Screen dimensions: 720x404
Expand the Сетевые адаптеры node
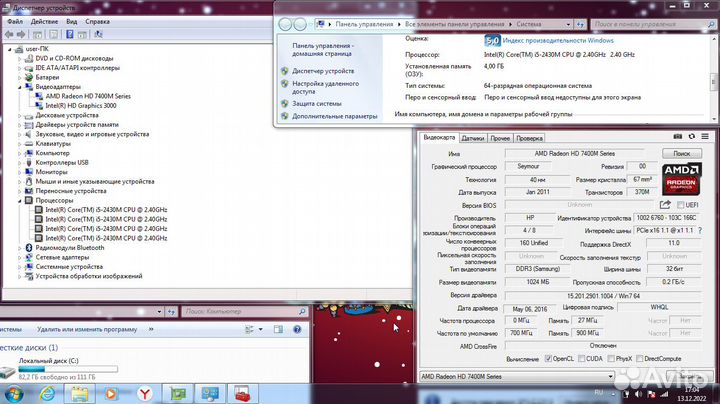click(x=20, y=258)
